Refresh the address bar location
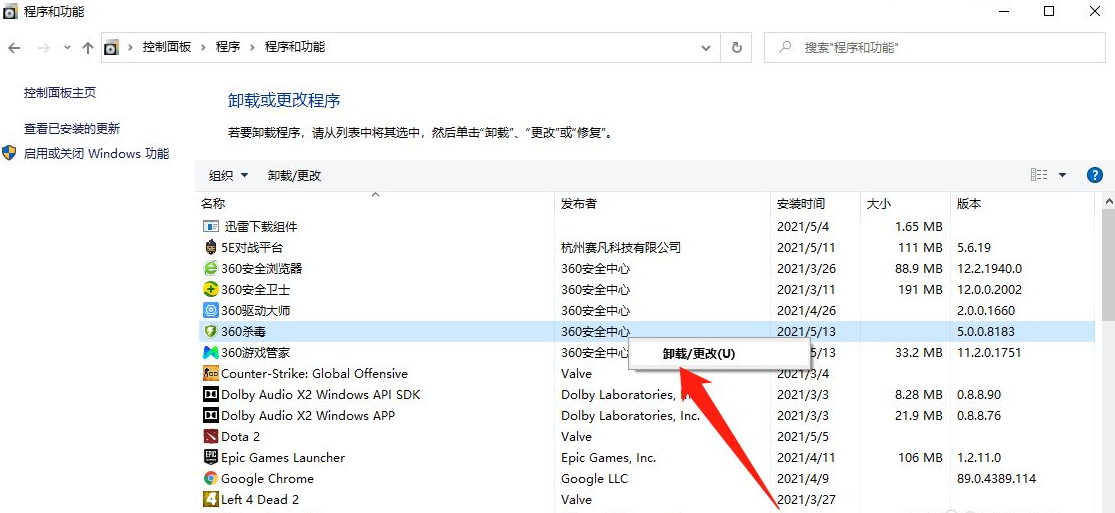This screenshot has height=513, width=1115. [737, 48]
